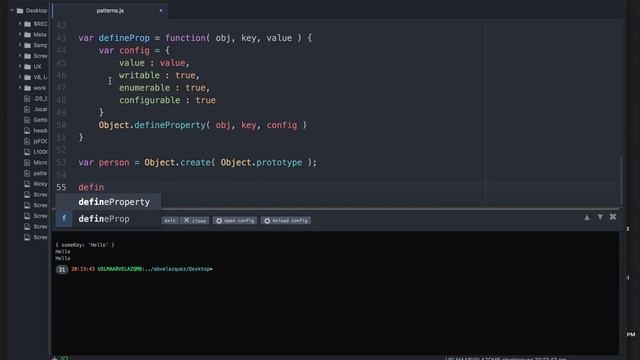Click the open config button
640x360 pixels.
click(x=235, y=221)
